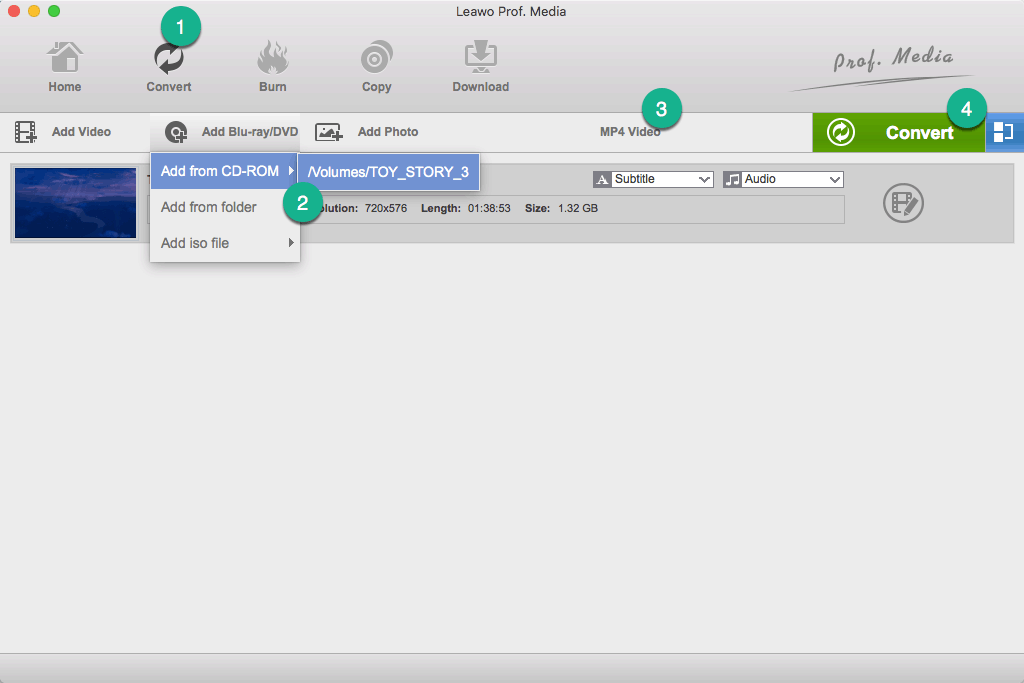Click the round arrows icon in Convert button
This screenshot has height=683, width=1024.
click(x=840, y=133)
